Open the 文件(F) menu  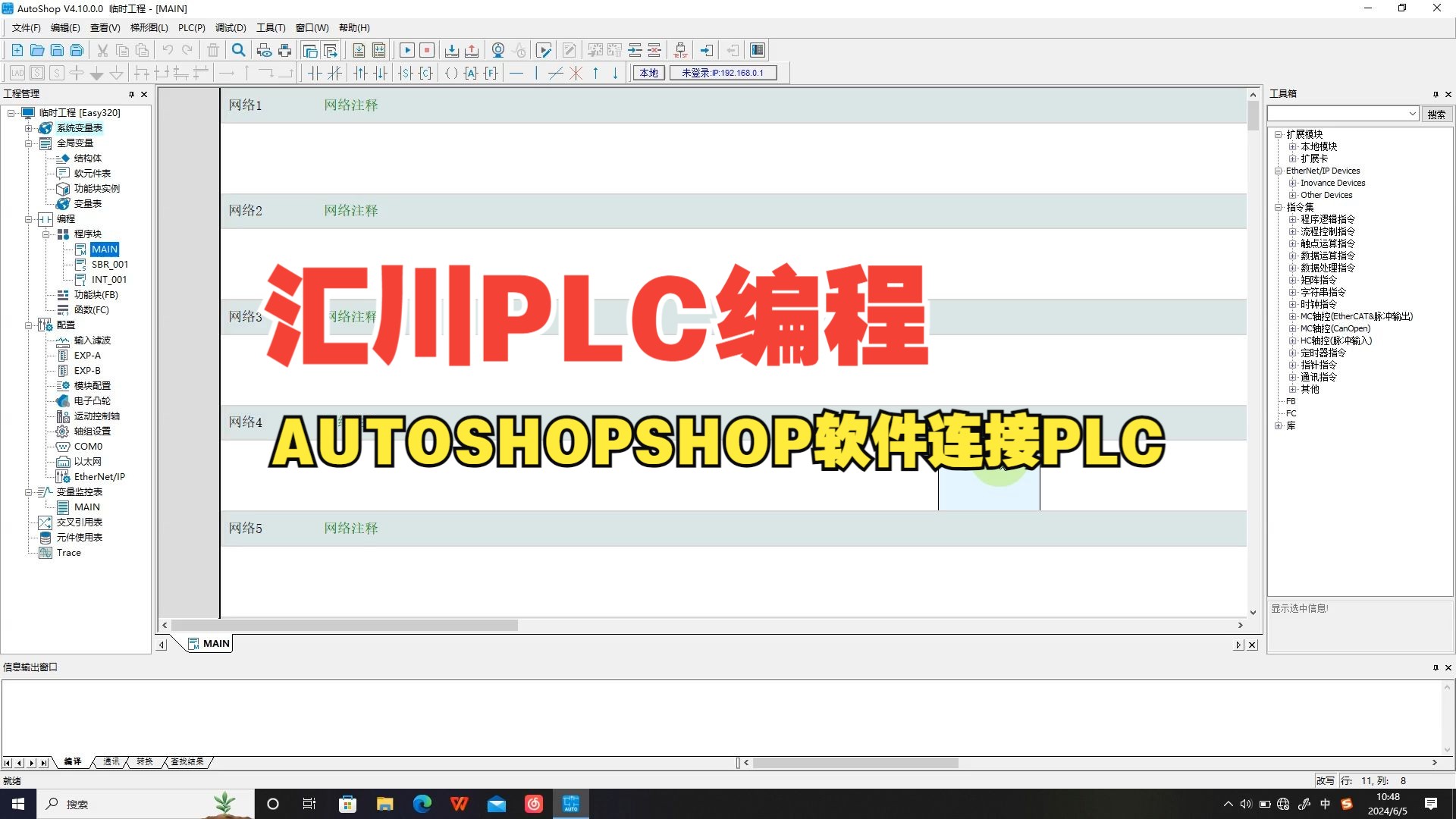[27, 28]
